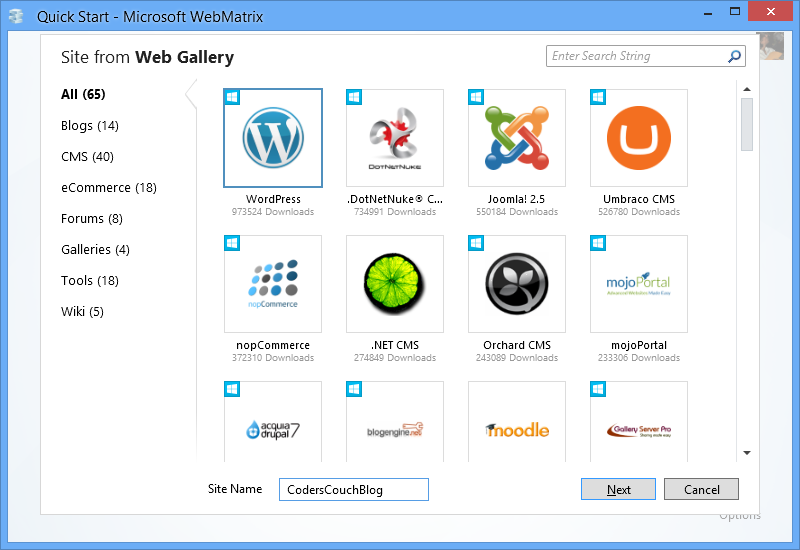Click the "Umbraco CMS" name label
The image size is (800, 550).
(639, 199)
